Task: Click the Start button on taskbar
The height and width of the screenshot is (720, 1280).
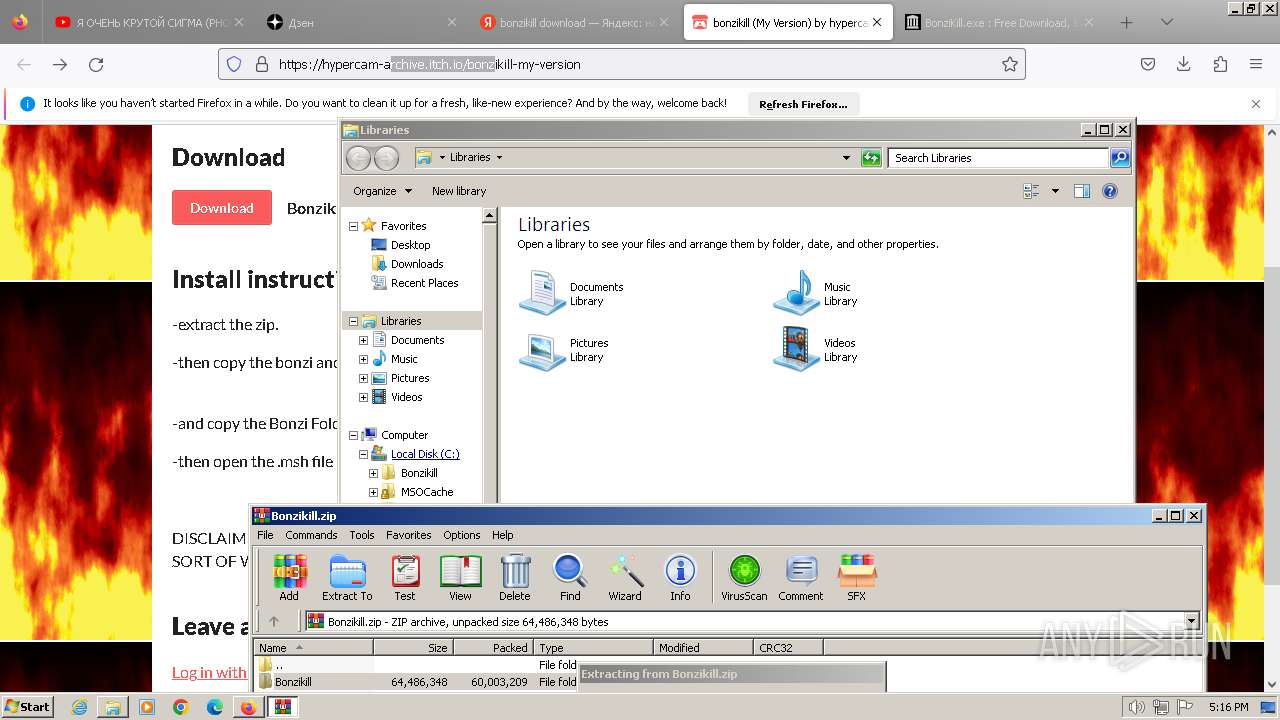Action: 27,706
